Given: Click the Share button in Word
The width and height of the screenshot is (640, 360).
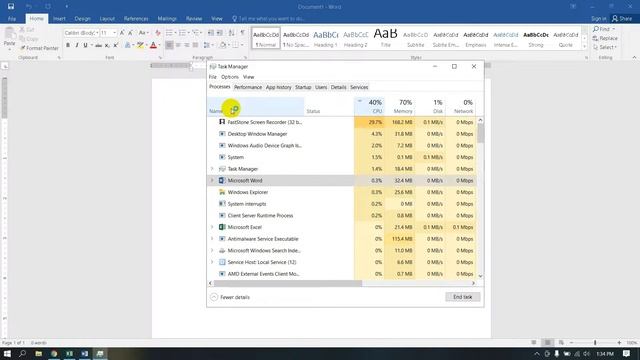Looking at the screenshot, I should point(622,19).
